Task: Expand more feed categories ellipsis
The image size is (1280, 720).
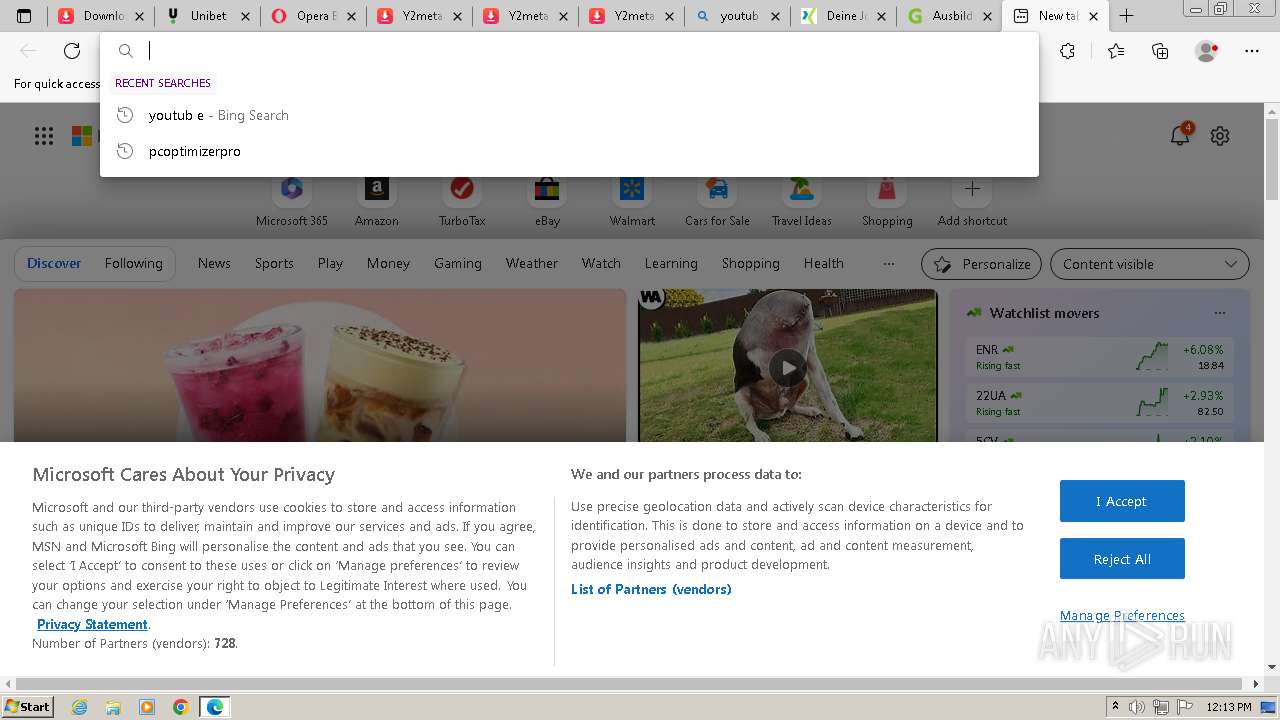Action: pyautogui.click(x=888, y=264)
